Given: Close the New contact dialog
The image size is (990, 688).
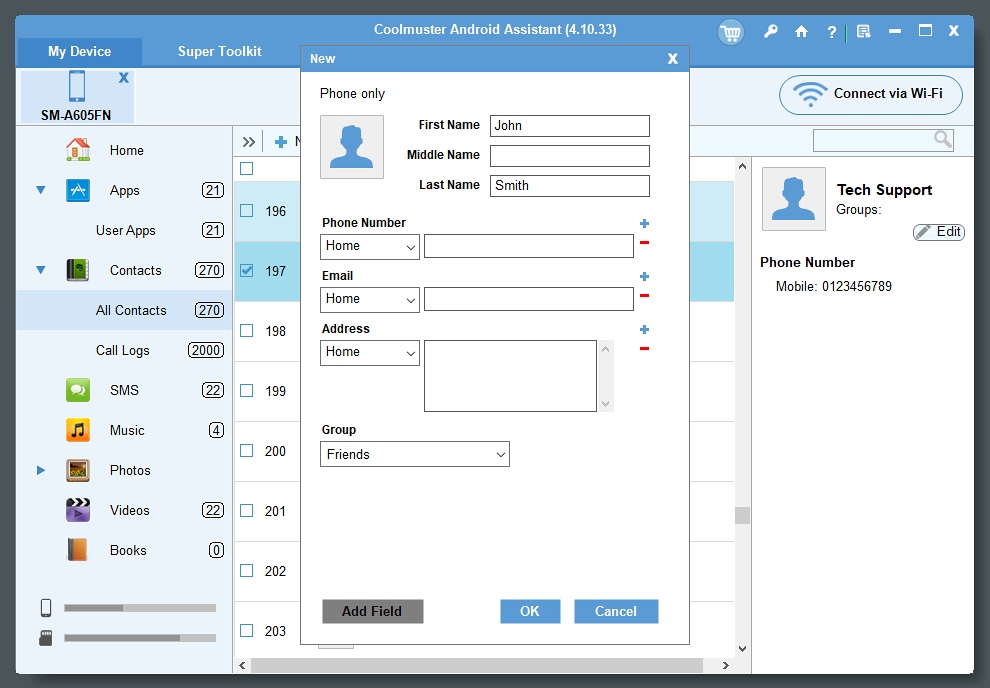Looking at the screenshot, I should coord(672,59).
